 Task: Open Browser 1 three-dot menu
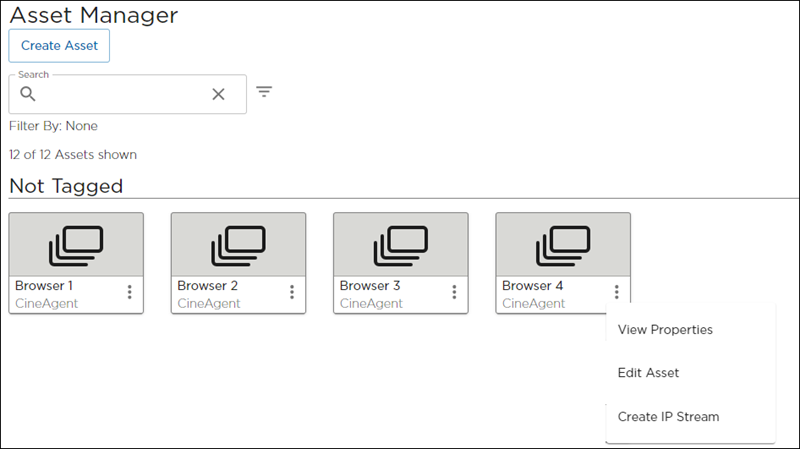coord(130,292)
